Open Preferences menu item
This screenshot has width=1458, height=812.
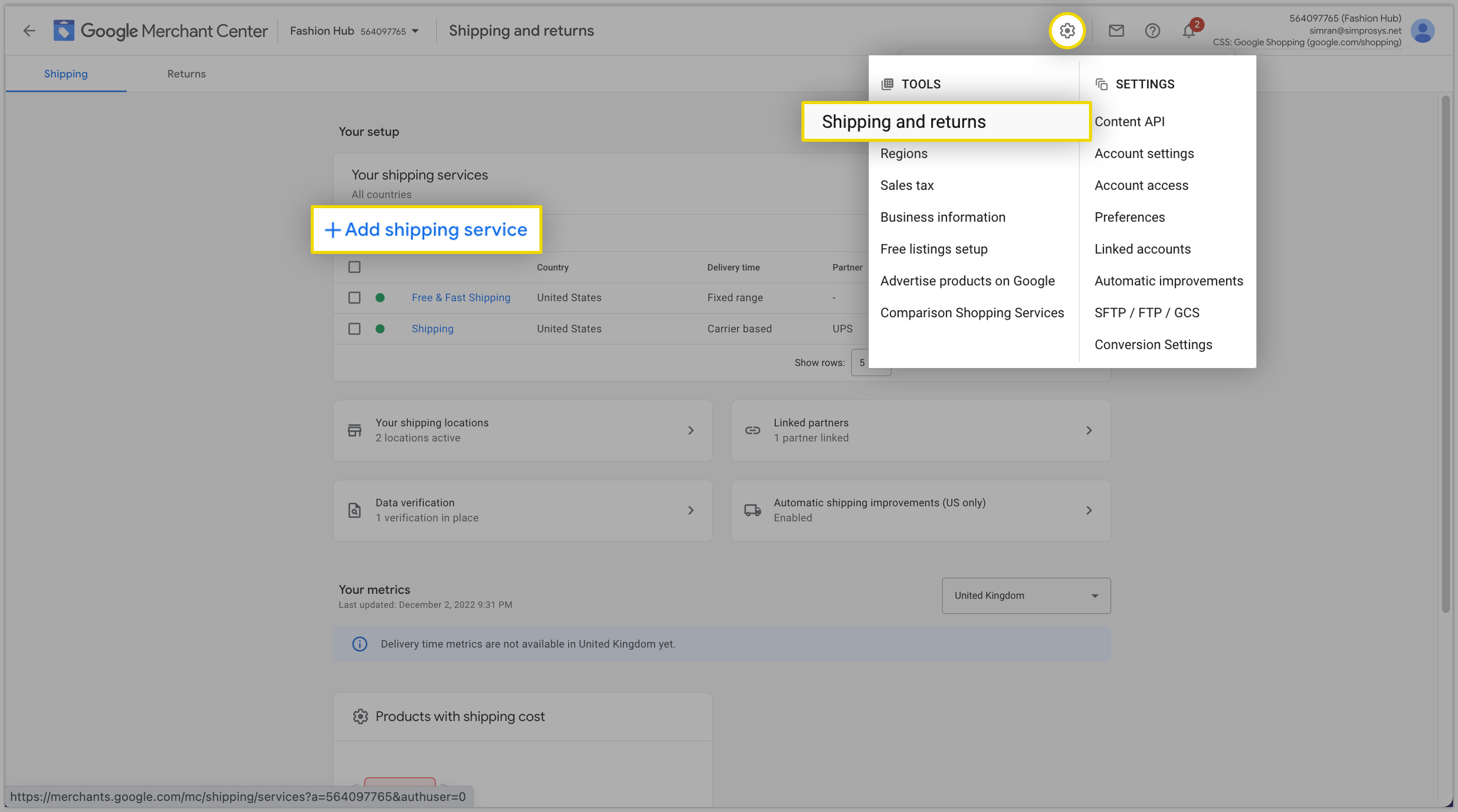tap(1129, 217)
